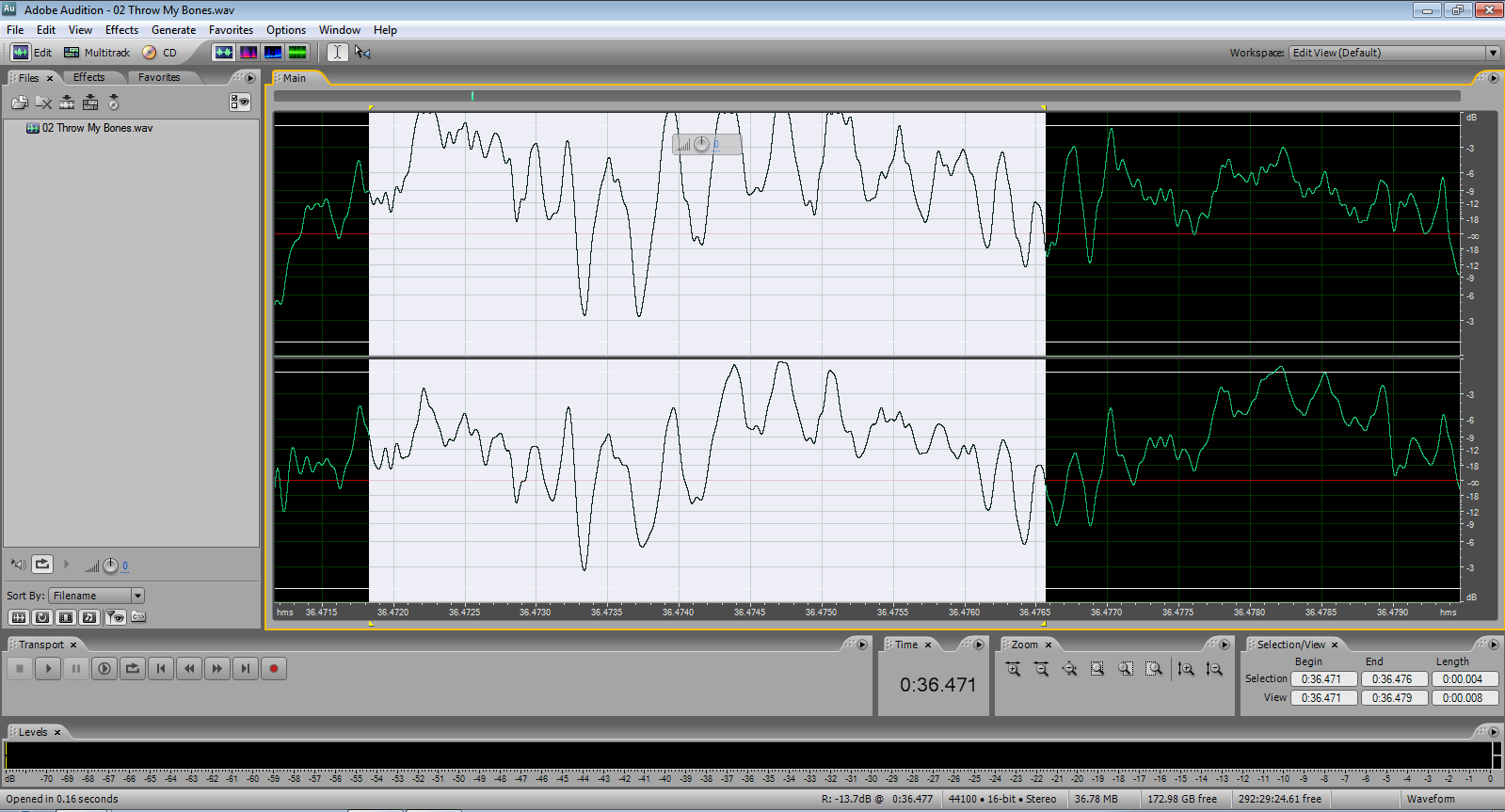This screenshot has width=1505, height=812.
Task: Switch to the Favorites tab
Action: click(x=158, y=78)
